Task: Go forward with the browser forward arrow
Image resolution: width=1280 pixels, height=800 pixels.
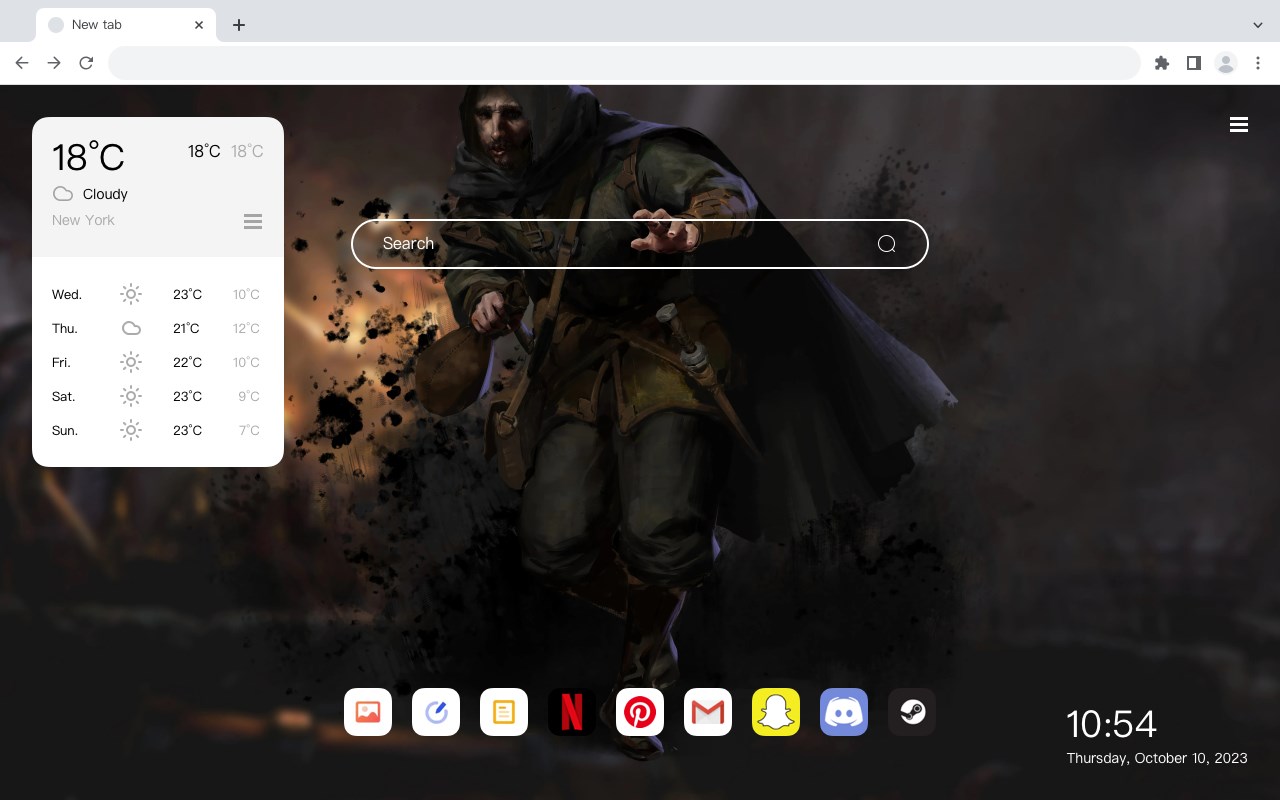Action: pos(54,63)
